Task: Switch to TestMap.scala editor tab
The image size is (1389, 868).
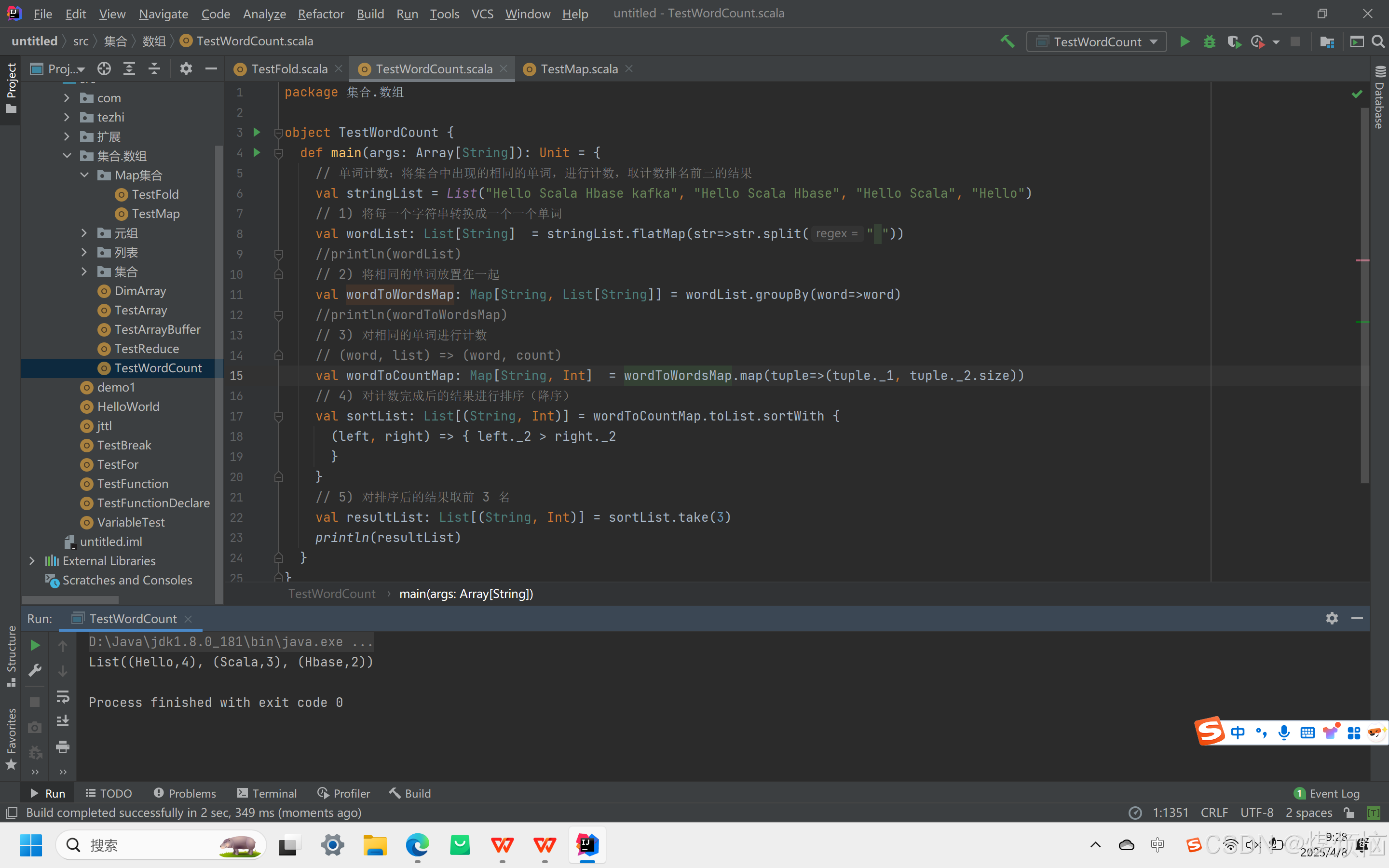Action: pyautogui.click(x=579, y=69)
